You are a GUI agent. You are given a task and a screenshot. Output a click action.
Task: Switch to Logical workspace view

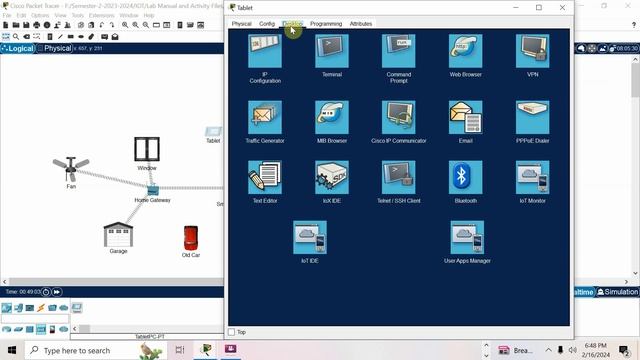point(18,48)
